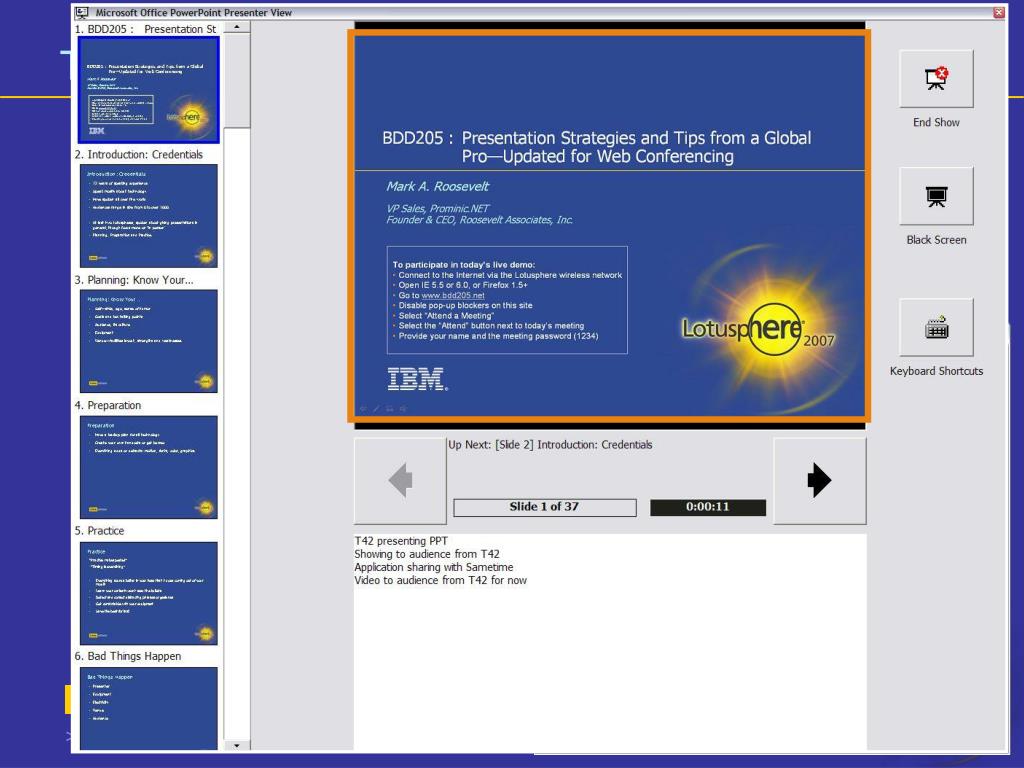Click 'T42 presenting PPT' notes line
Viewport: 1024px width, 768px height.
coord(401,541)
